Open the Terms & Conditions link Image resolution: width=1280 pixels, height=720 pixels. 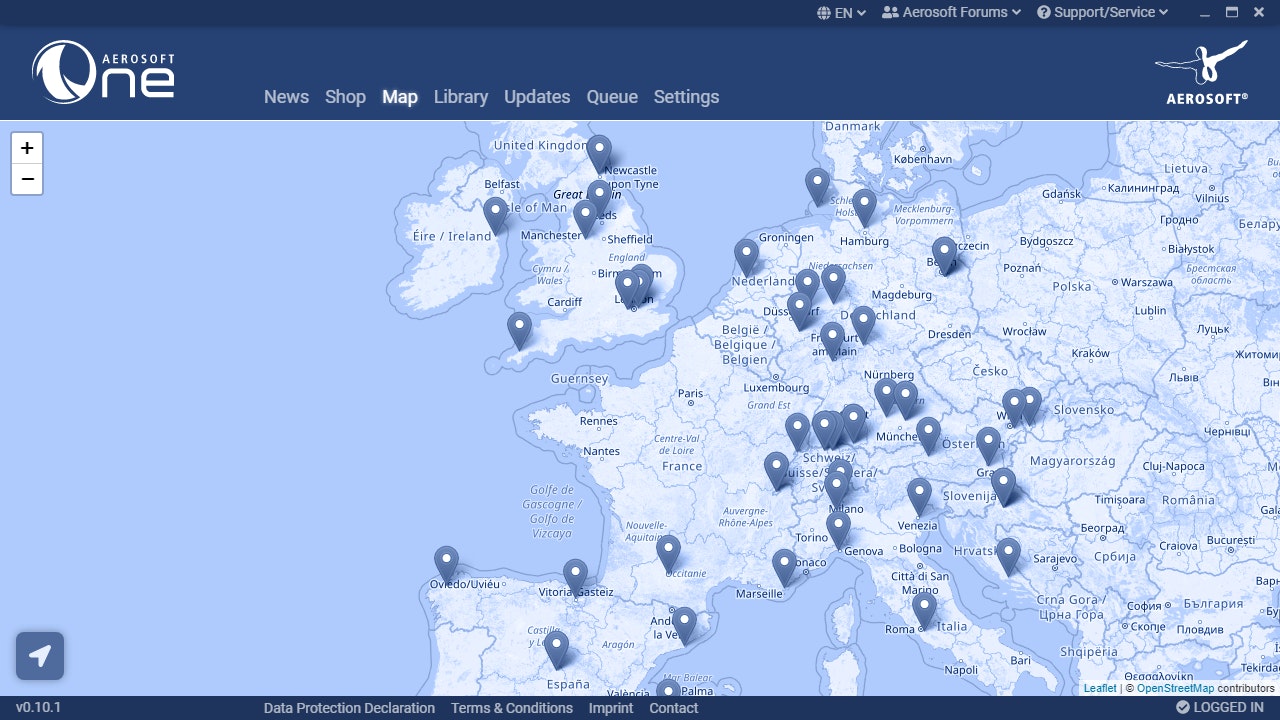click(511, 708)
